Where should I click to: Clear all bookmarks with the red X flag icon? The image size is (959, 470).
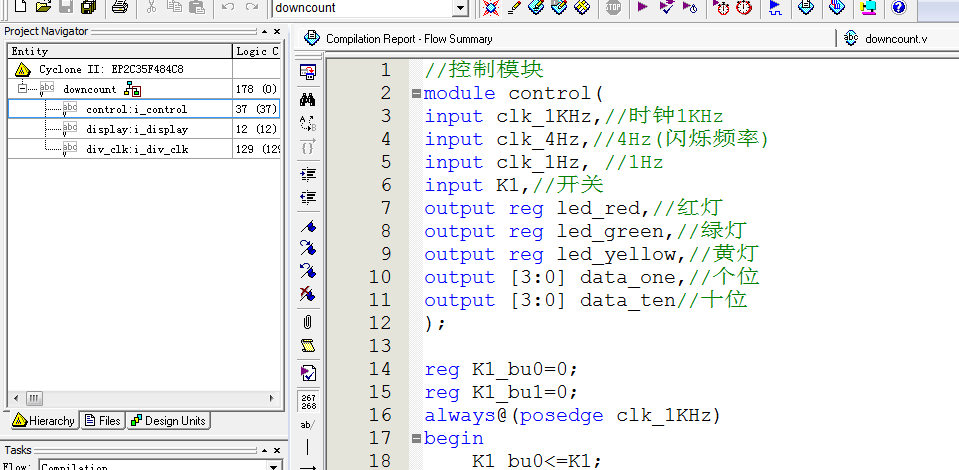tap(308, 294)
